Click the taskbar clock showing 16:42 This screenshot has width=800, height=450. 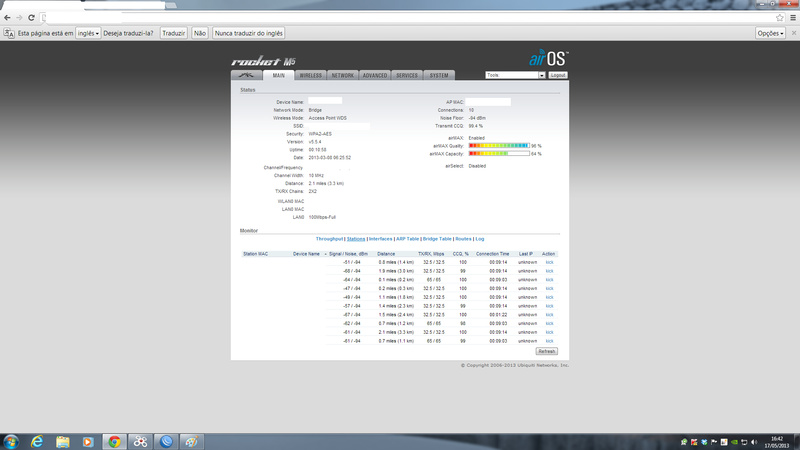tap(777, 442)
